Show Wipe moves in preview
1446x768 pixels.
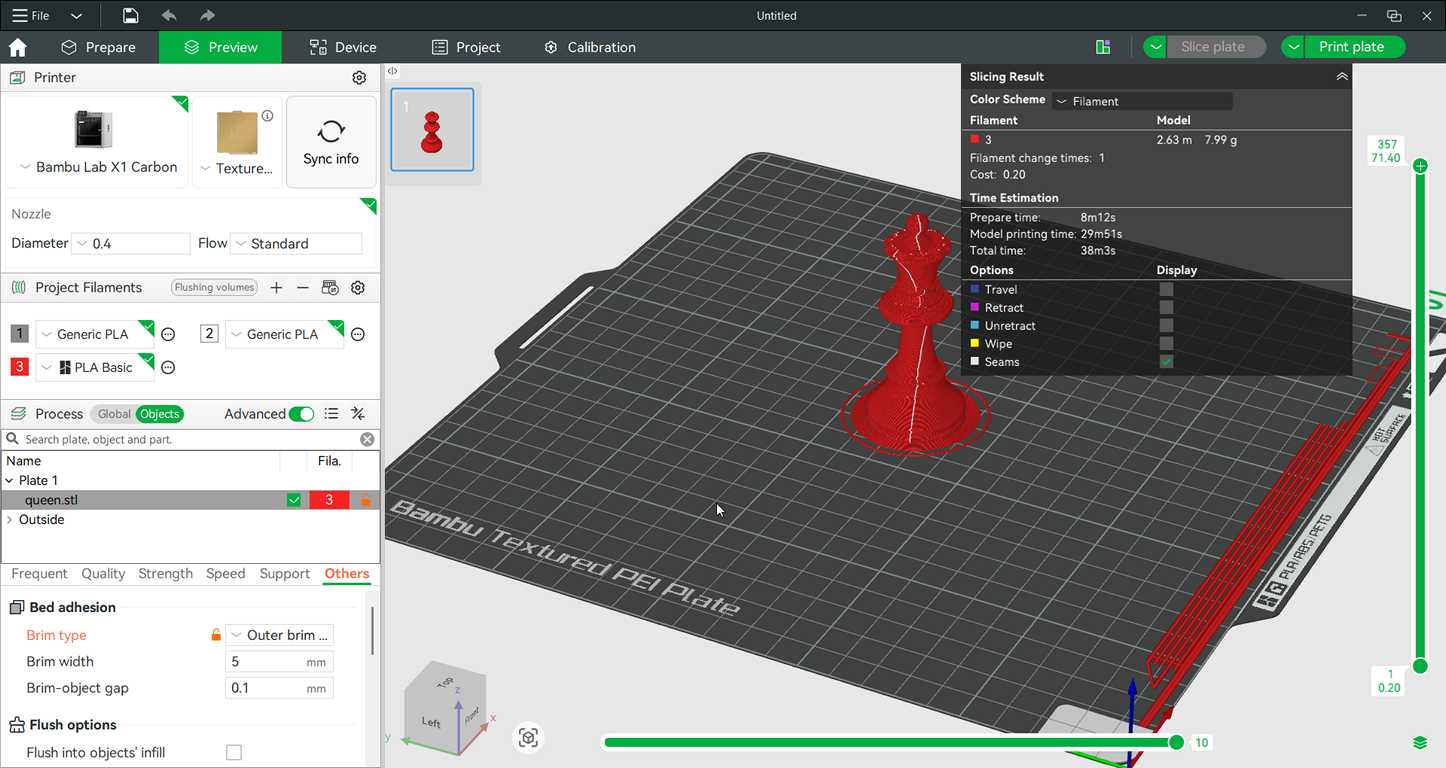click(1166, 343)
